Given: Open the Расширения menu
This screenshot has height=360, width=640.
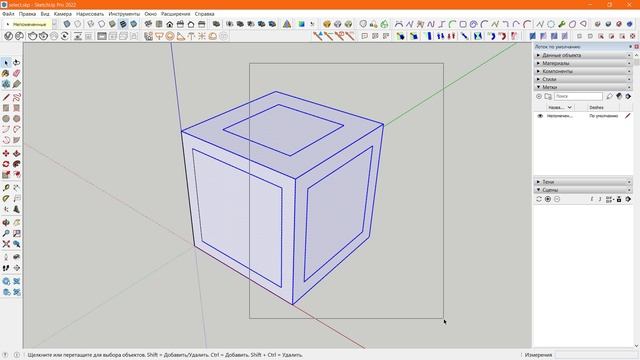Looking at the screenshot, I should (x=176, y=14).
